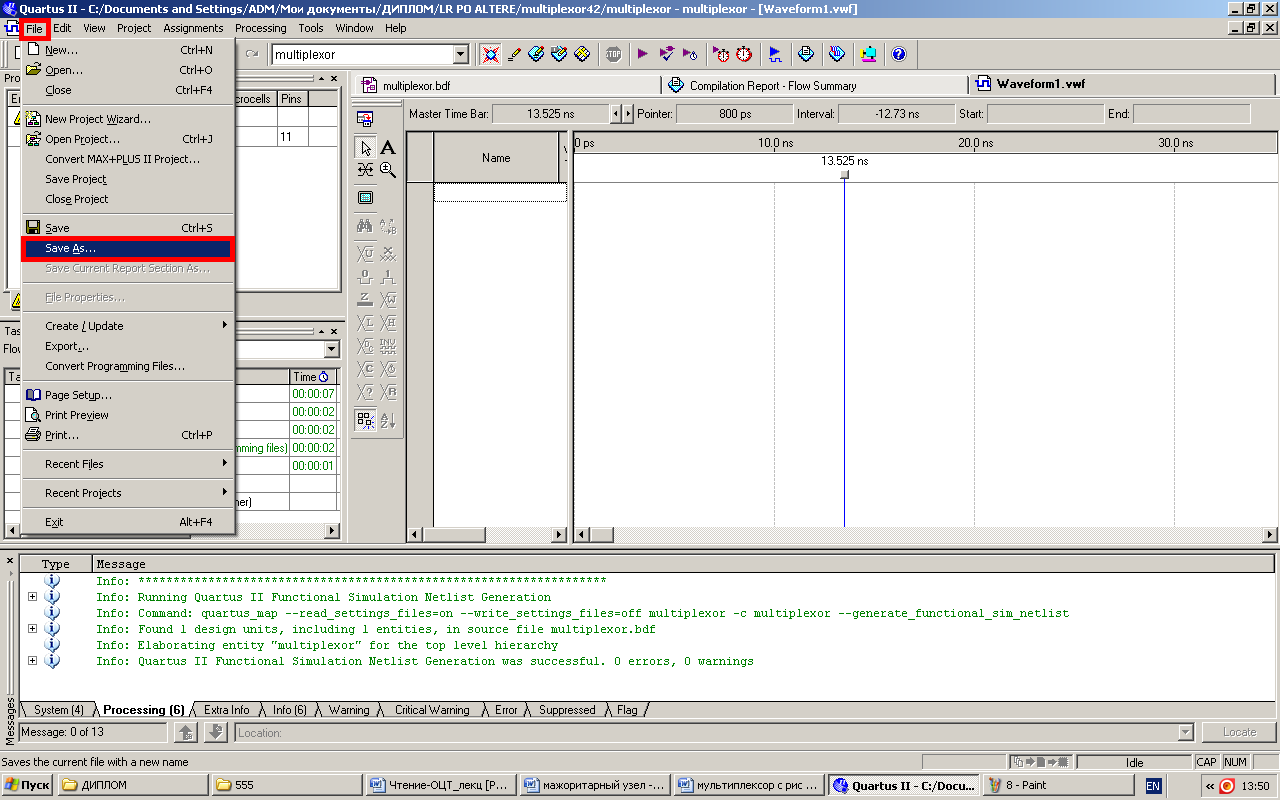Open the Extra Info messages tab
1280x800 pixels.
pyautogui.click(x=226, y=710)
